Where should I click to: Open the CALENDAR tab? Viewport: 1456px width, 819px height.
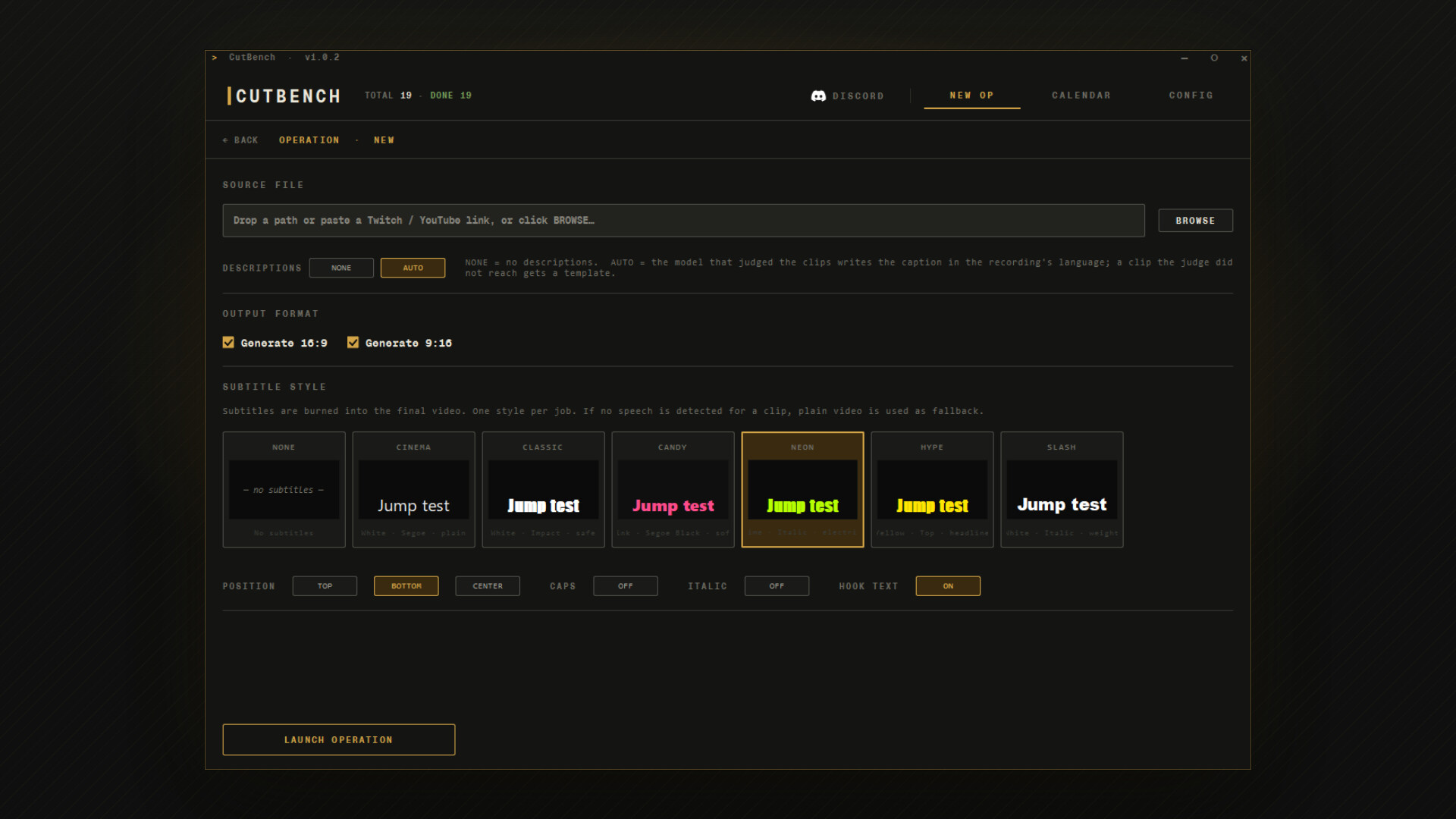click(x=1081, y=96)
